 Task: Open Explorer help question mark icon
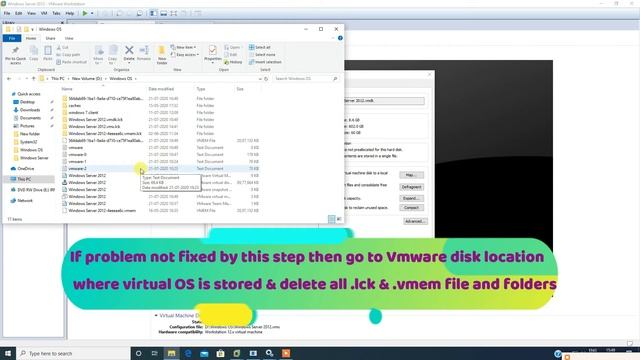[340, 38]
